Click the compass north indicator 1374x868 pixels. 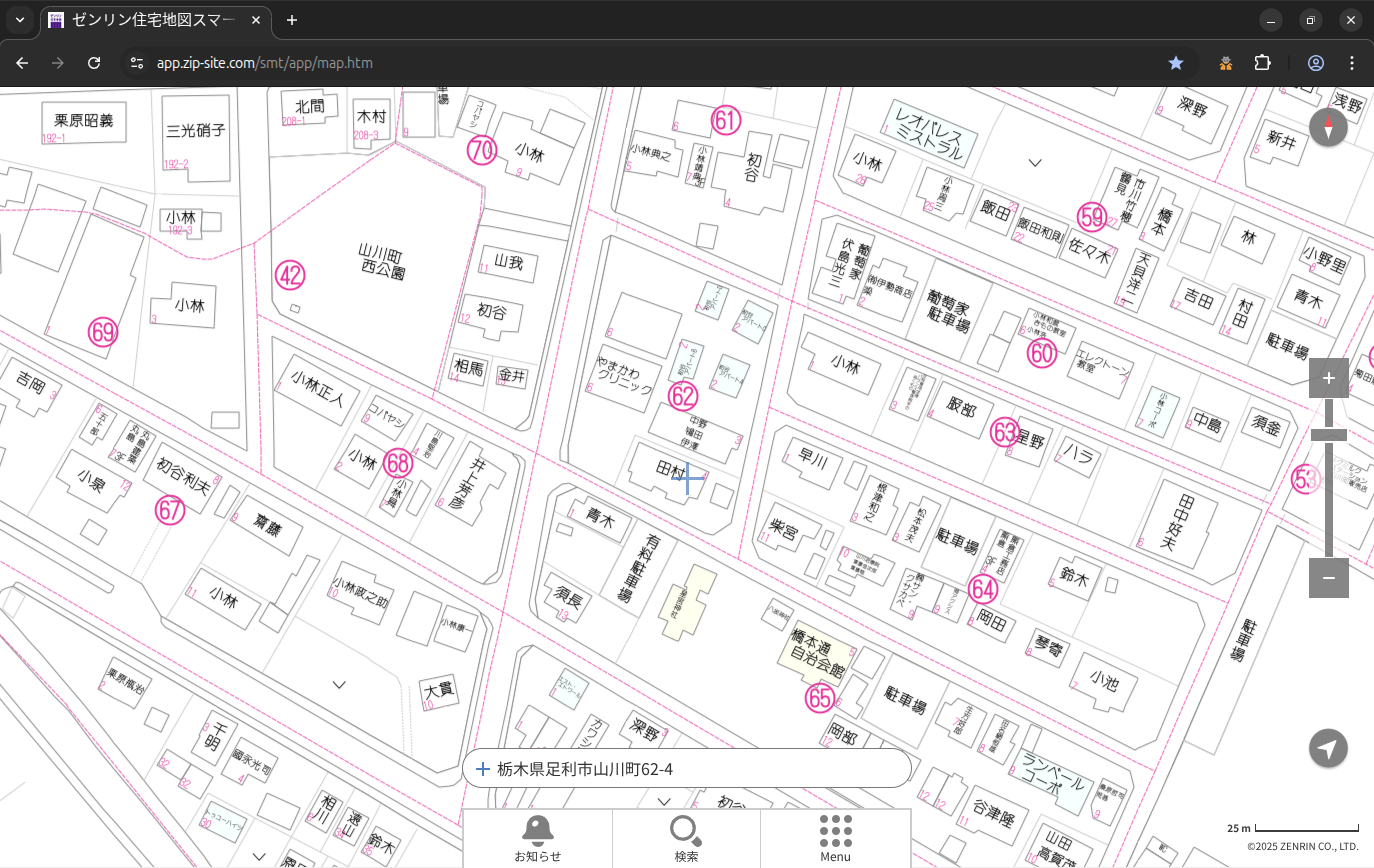tap(1328, 128)
